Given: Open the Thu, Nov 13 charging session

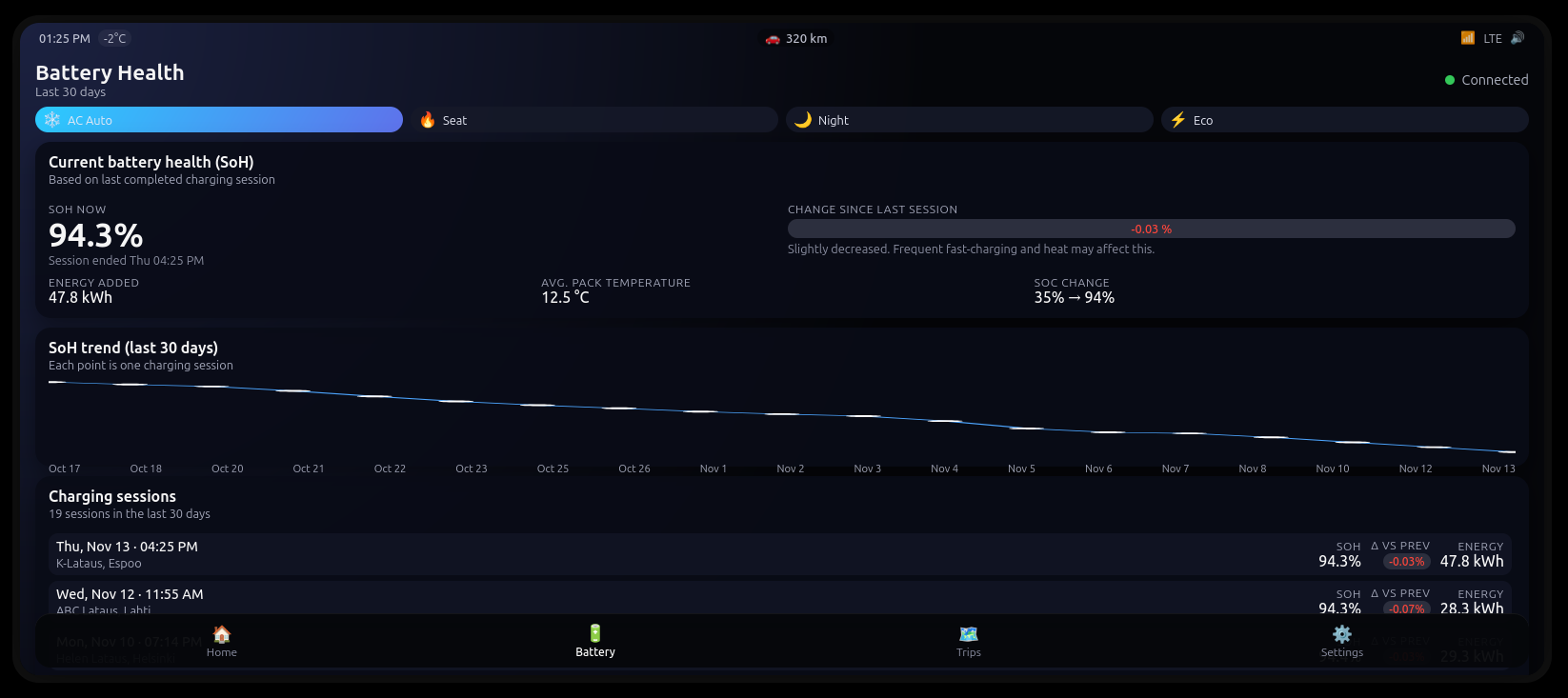Looking at the screenshot, I should [667, 554].
